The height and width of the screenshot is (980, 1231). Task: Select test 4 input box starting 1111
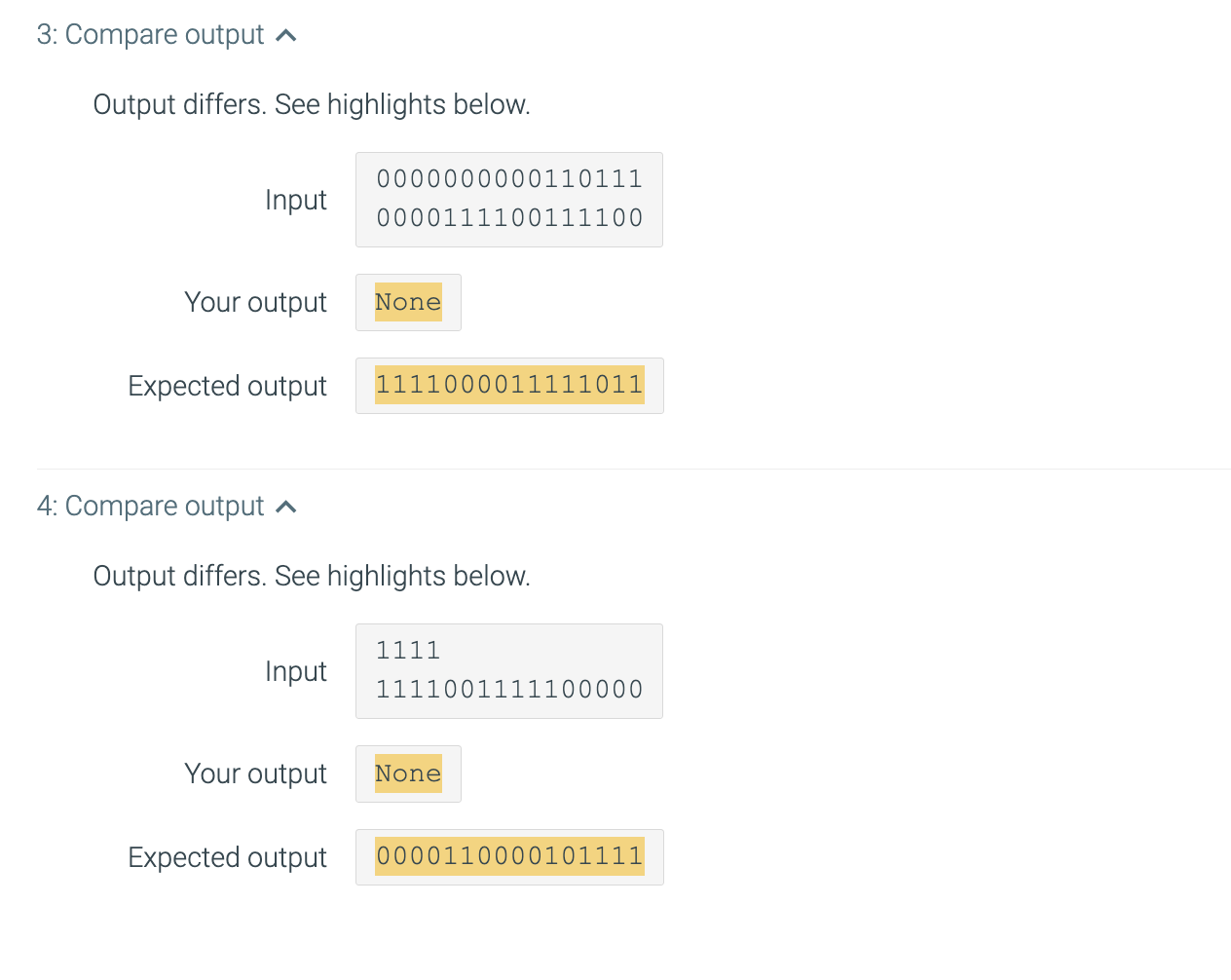click(x=509, y=671)
